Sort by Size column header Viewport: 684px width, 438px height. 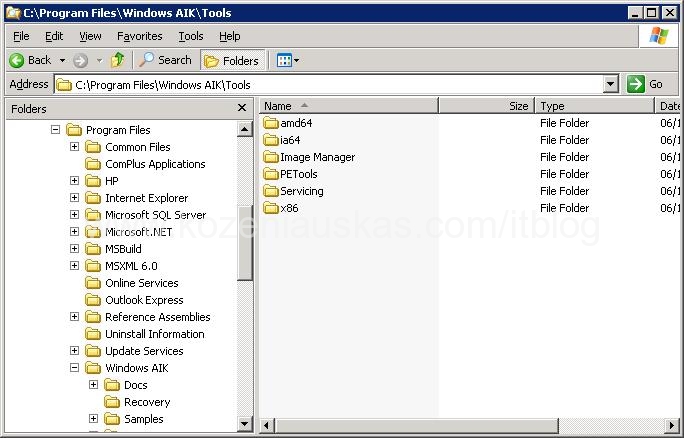pos(486,106)
